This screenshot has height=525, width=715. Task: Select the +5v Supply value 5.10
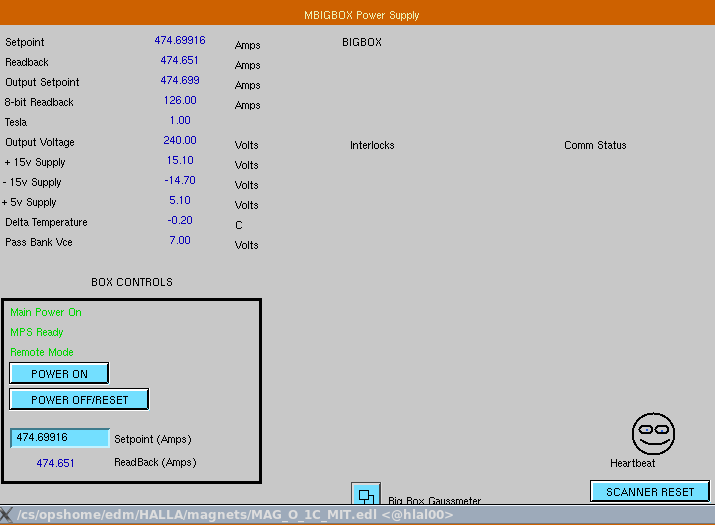[x=180, y=201]
